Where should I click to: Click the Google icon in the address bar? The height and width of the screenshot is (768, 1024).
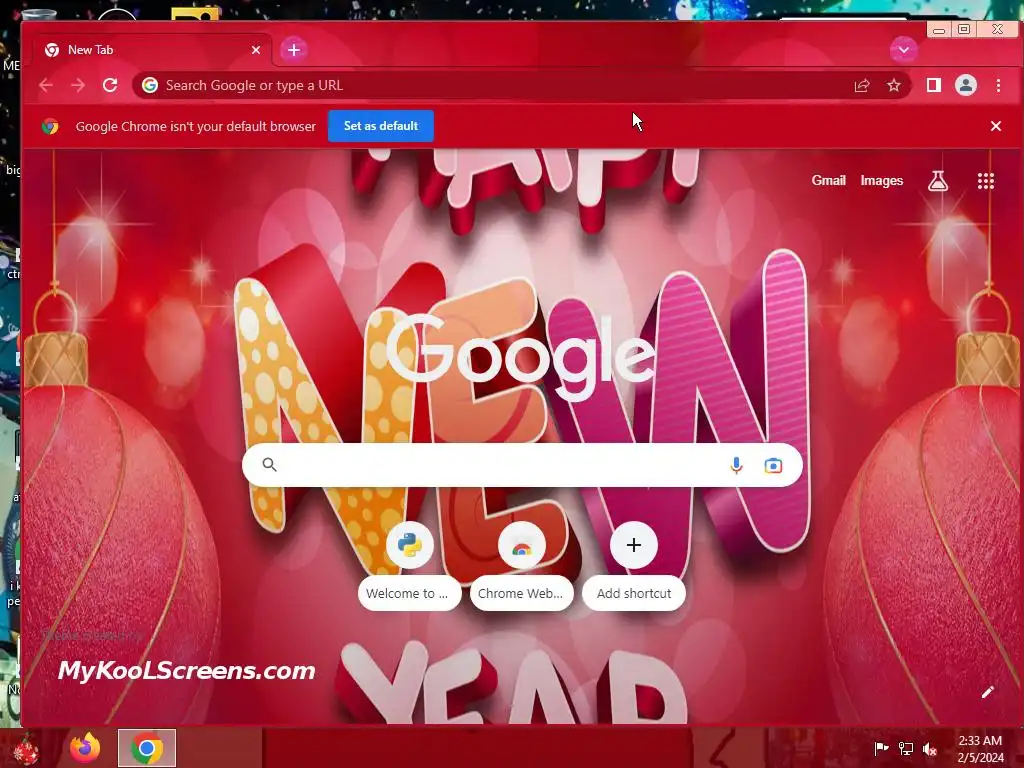[x=150, y=86]
